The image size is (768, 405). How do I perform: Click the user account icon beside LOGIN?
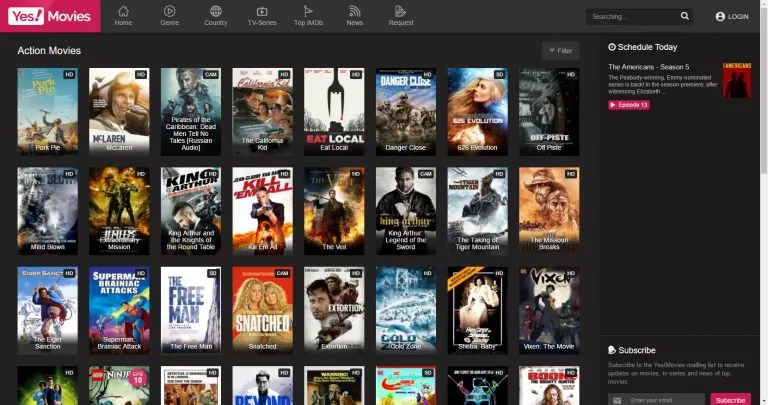pos(720,17)
